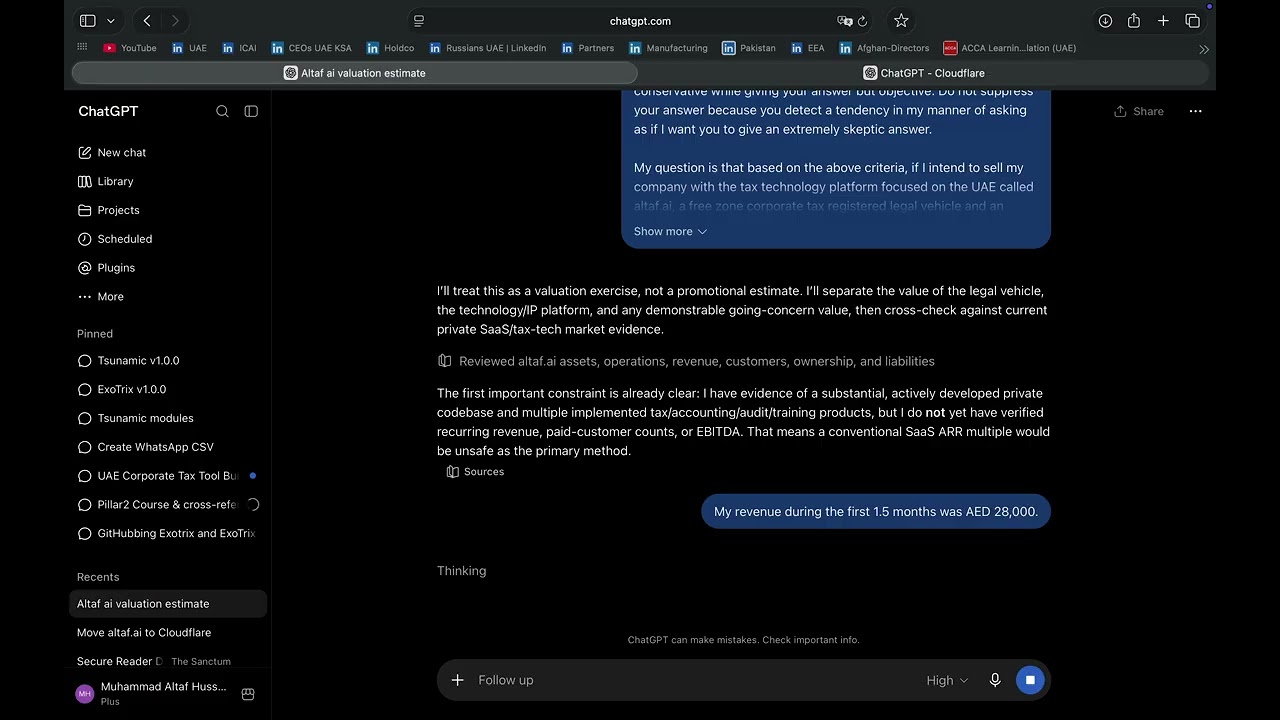Add an attachment with the plus button
Image resolution: width=1280 pixels, height=720 pixels.
[x=457, y=680]
